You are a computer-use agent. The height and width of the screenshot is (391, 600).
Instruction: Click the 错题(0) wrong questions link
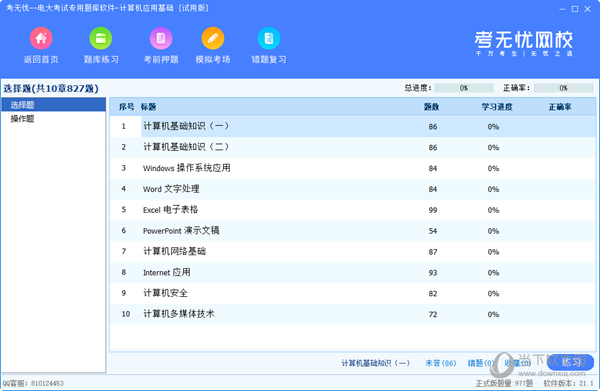coord(481,363)
